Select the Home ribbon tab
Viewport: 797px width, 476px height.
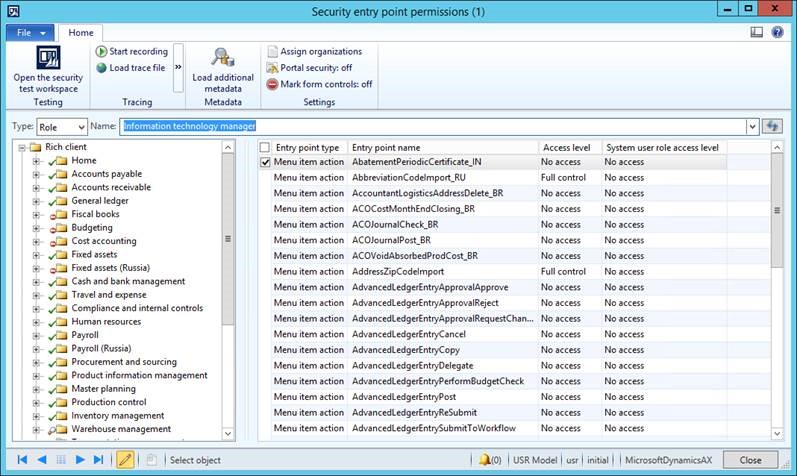pos(80,32)
